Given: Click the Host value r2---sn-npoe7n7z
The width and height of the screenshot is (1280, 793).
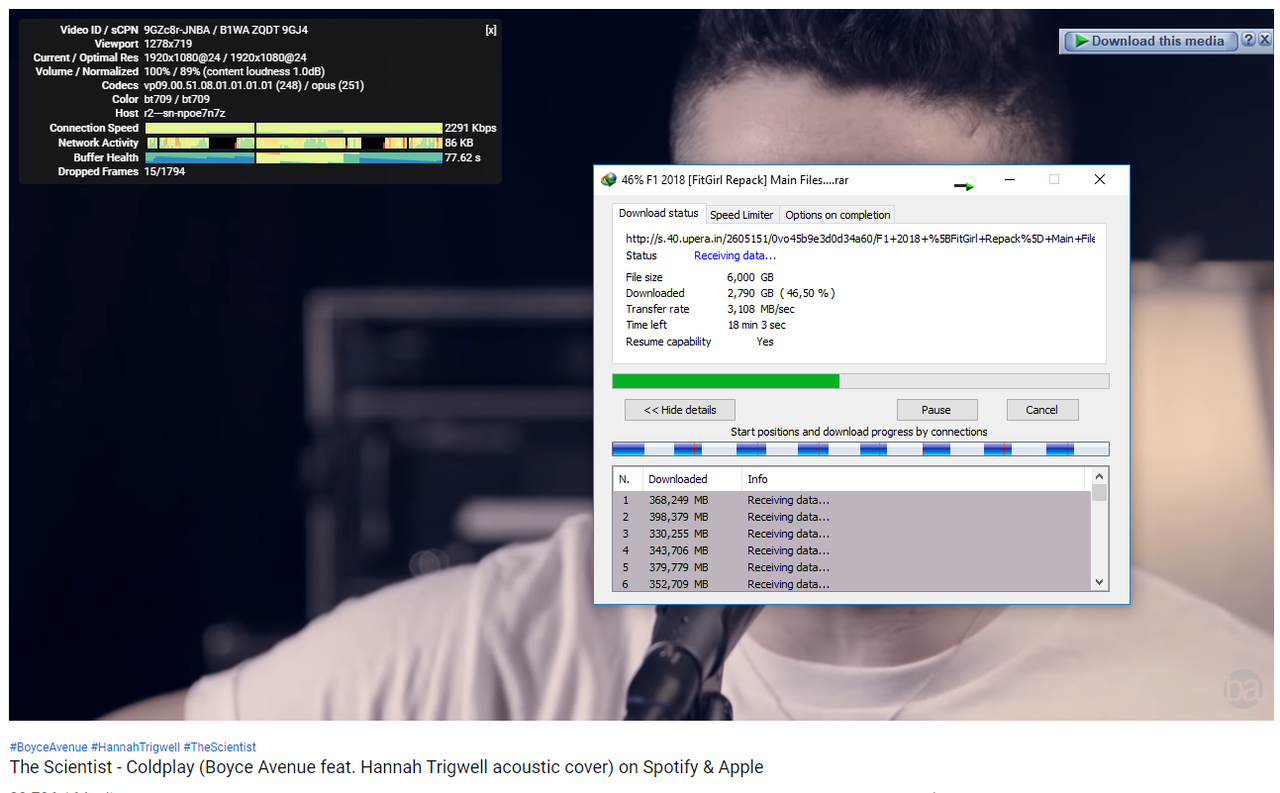Looking at the screenshot, I should [x=184, y=113].
